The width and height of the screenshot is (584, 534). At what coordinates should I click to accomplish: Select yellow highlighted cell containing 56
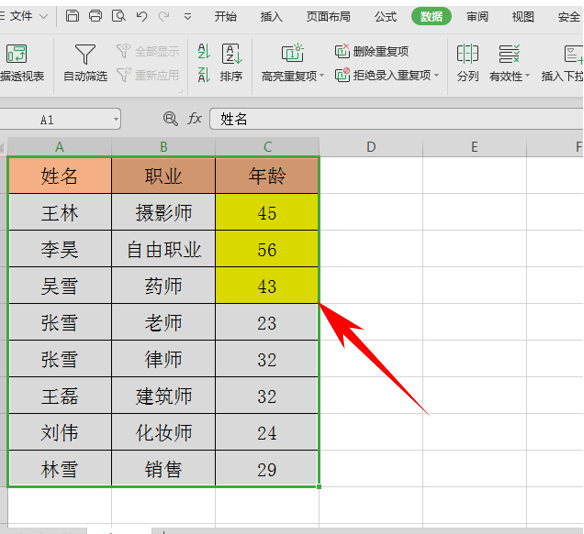267,249
